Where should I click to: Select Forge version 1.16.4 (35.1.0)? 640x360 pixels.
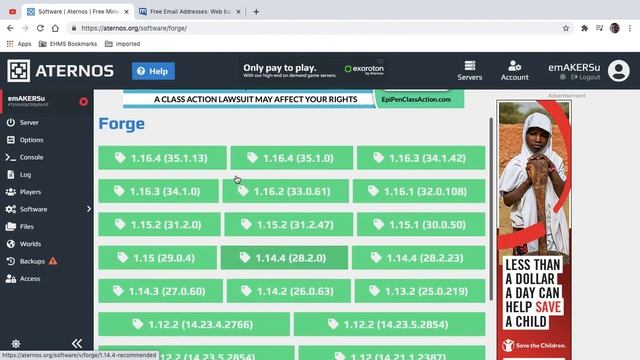pyautogui.click(x=291, y=158)
